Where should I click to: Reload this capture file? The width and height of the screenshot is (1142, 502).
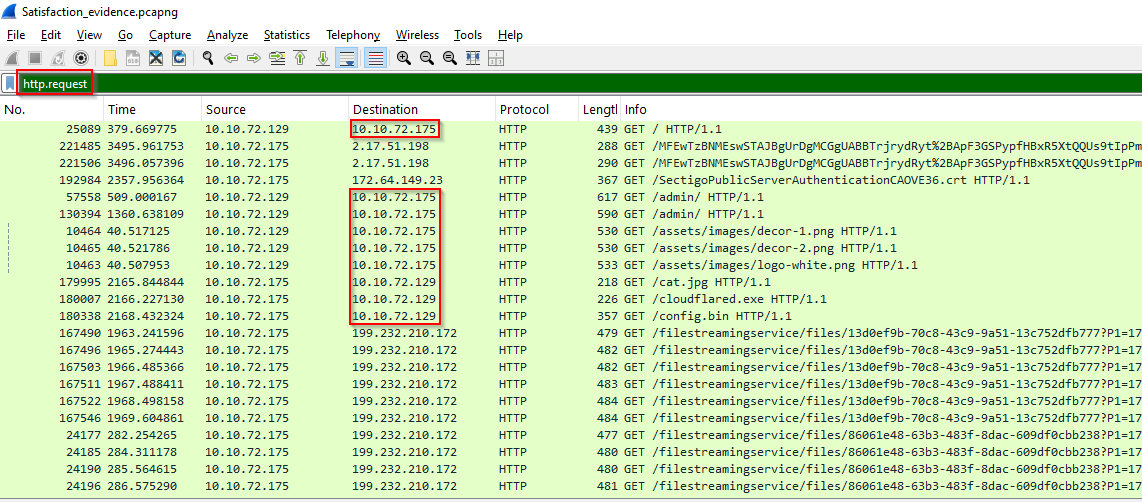point(178,58)
